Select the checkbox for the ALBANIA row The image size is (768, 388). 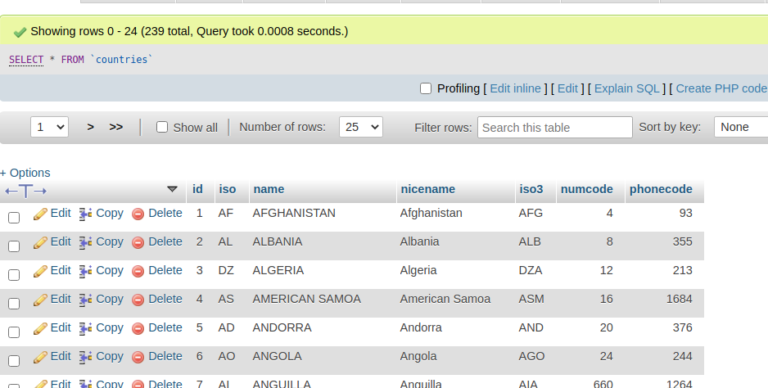14,246
